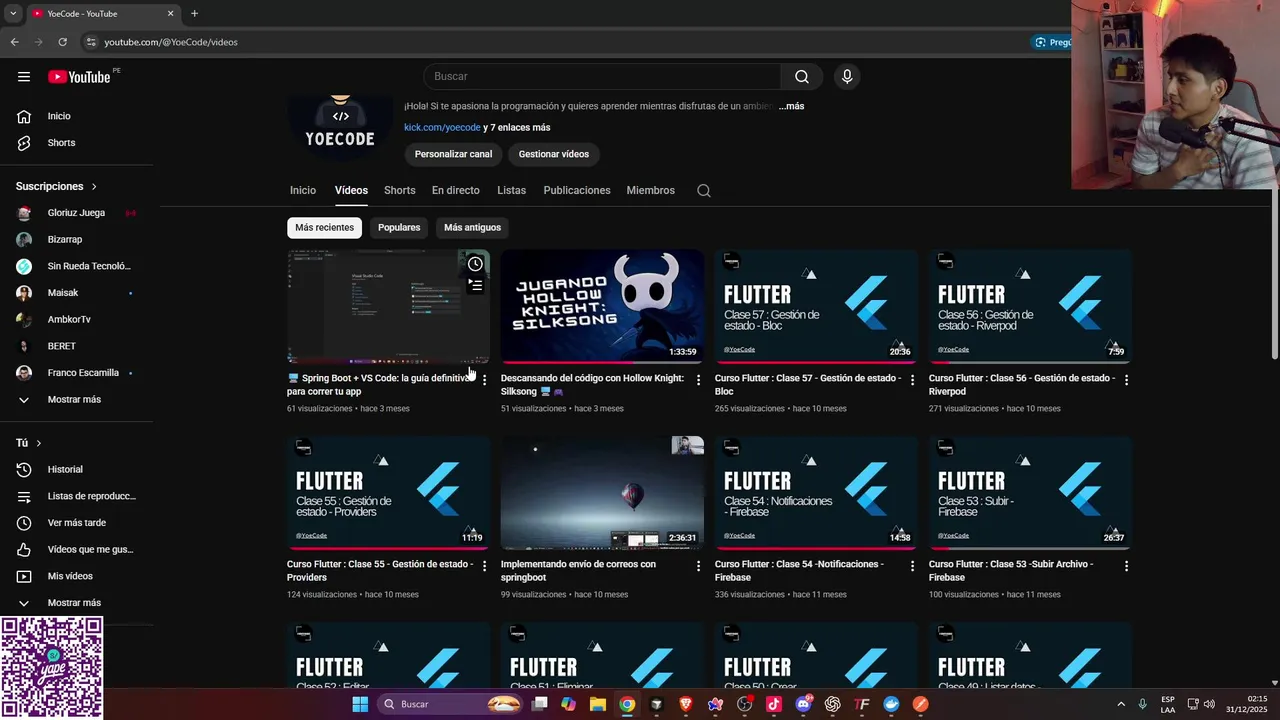This screenshot has width=1280, height=720.
Task: Open Discord from the taskbar
Action: [803, 704]
